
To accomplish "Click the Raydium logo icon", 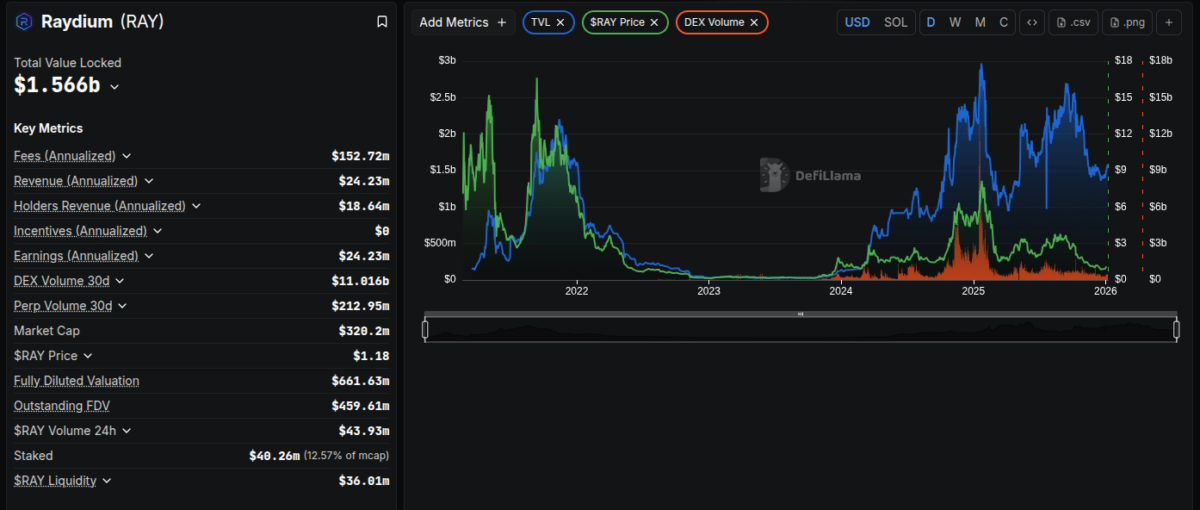I will click(x=24, y=21).
